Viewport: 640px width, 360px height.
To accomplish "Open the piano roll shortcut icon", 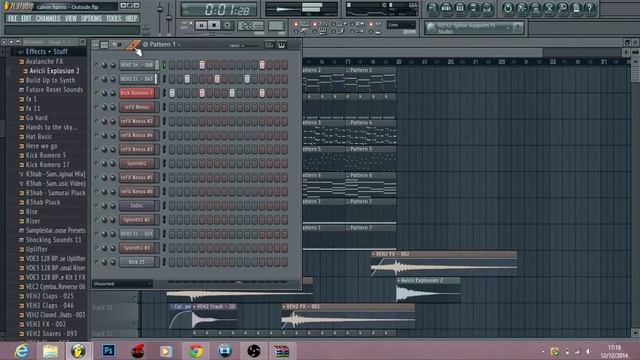I will (x=460, y=8).
